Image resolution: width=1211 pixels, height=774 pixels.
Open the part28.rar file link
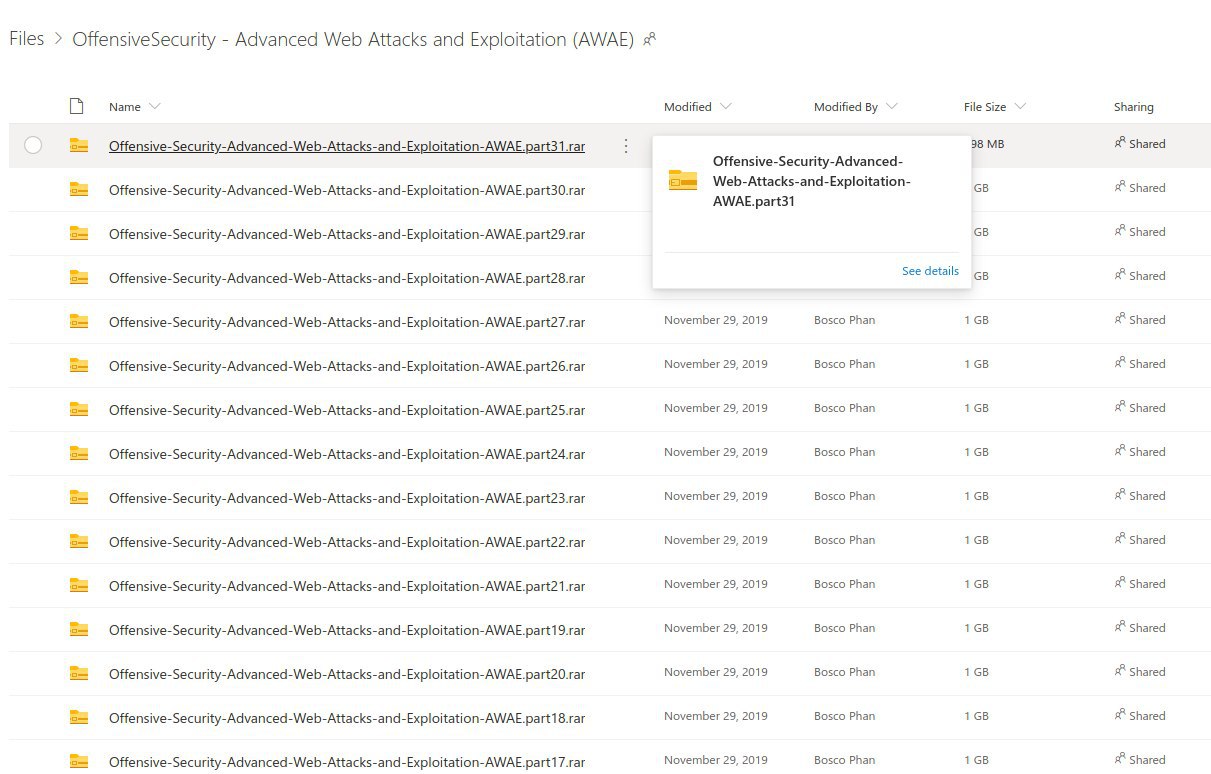point(347,278)
